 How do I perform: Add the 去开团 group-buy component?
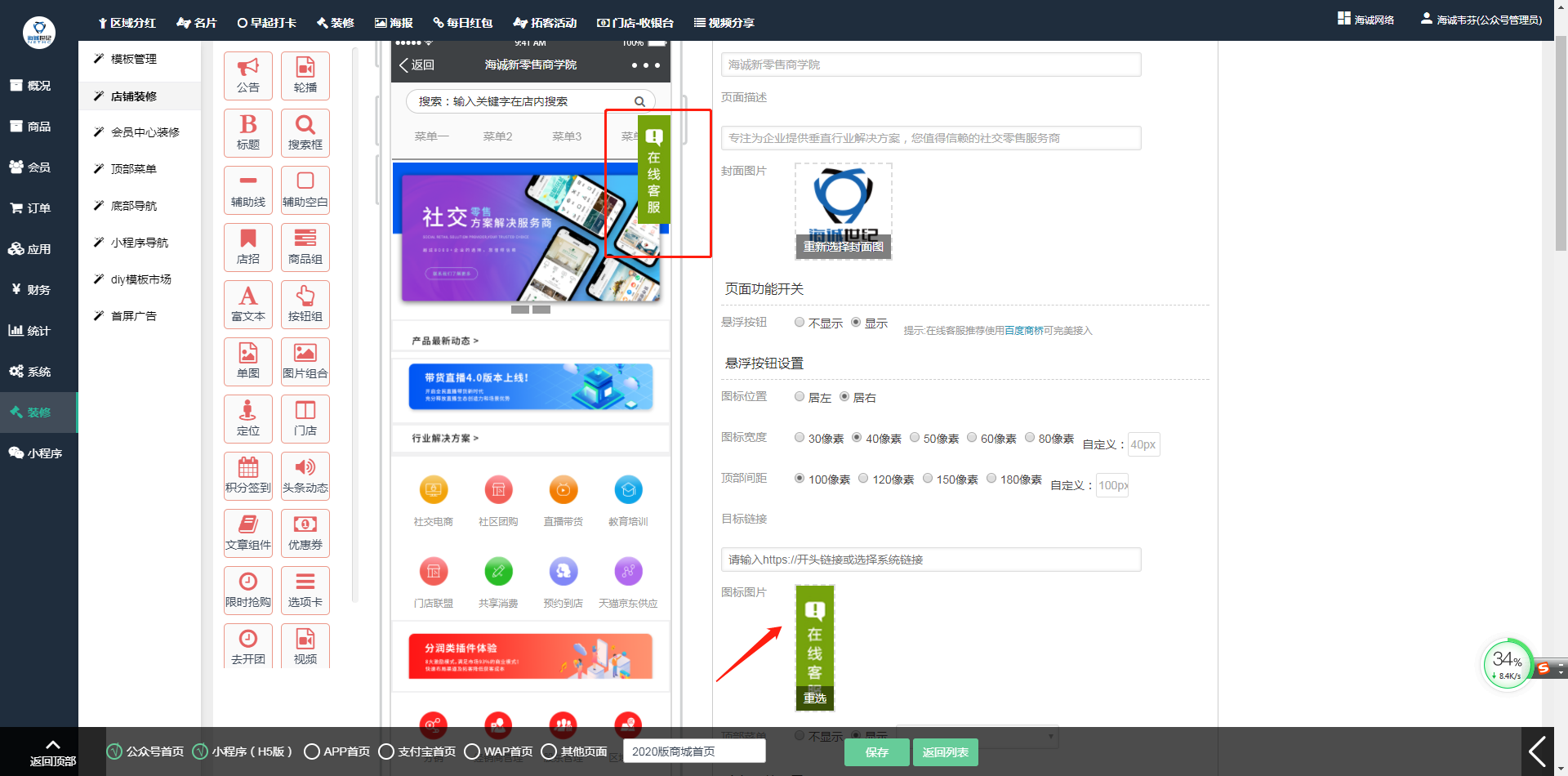pos(248,646)
